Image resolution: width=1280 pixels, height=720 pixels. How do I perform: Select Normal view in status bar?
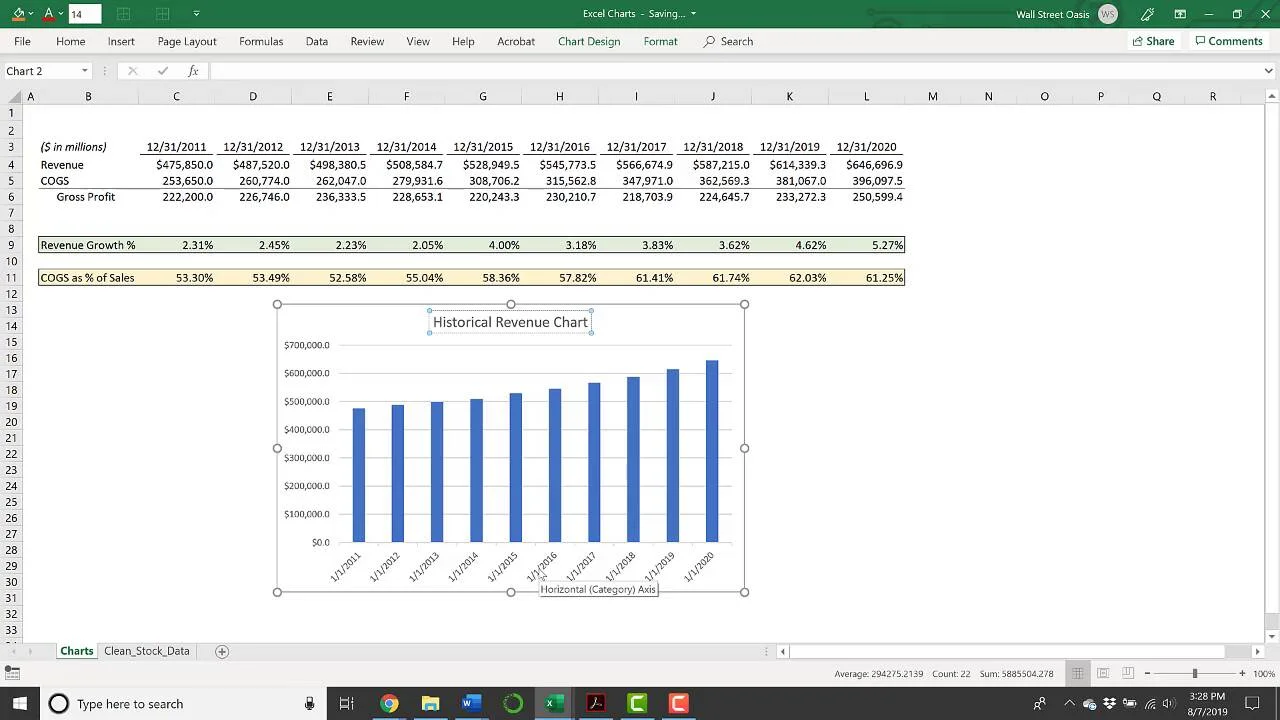coord(1077,673)
